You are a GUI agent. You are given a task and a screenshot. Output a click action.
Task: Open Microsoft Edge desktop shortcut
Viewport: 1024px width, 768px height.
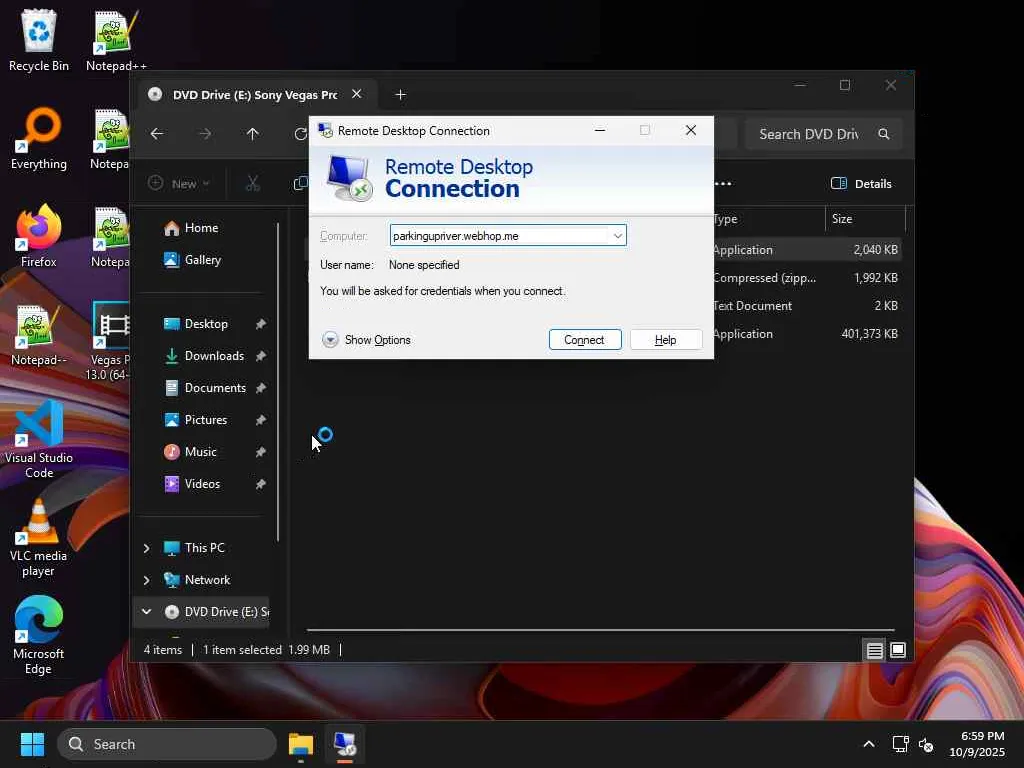pos(39,635)
